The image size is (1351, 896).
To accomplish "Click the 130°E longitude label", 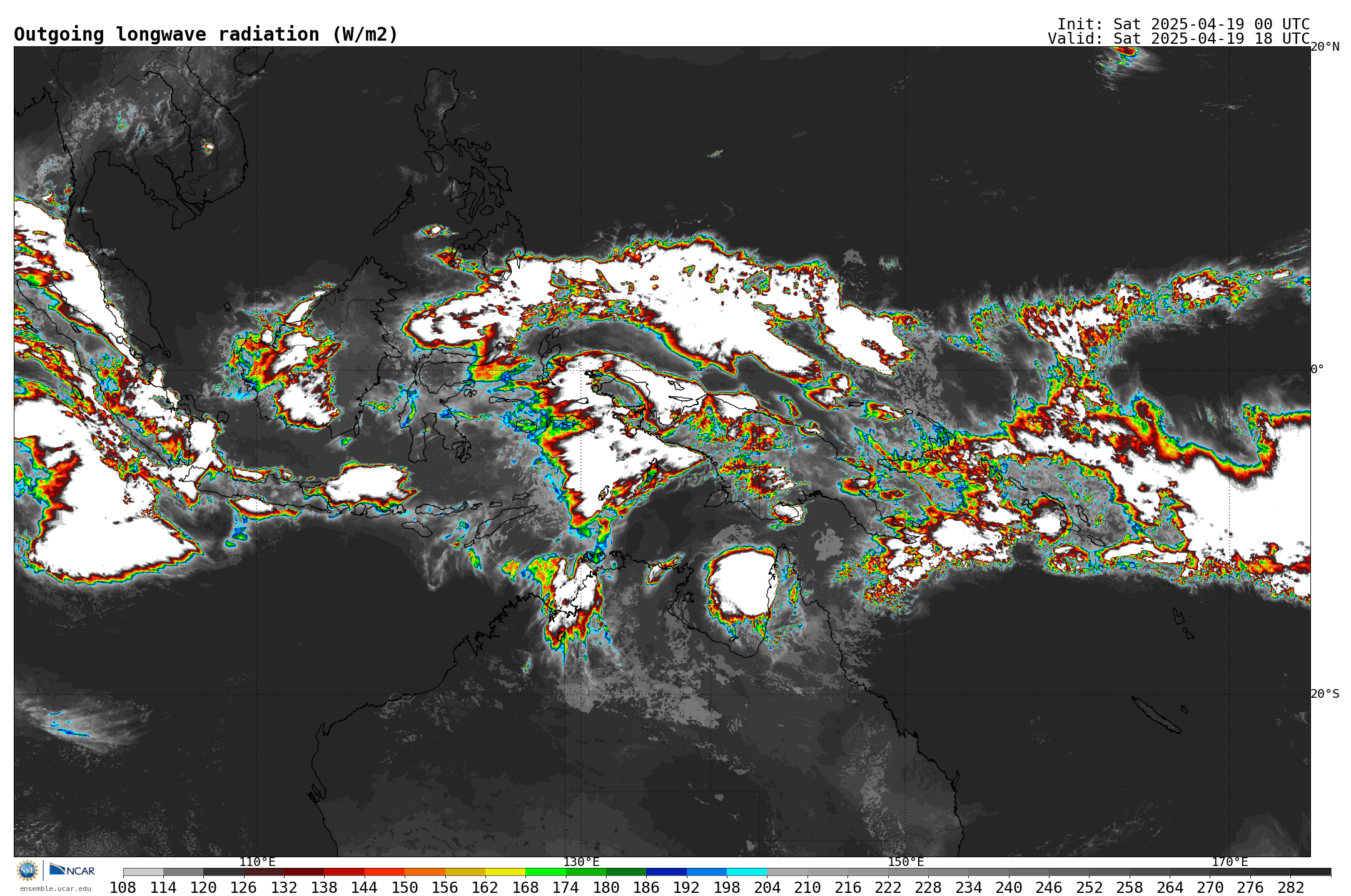I will (x=581, y=862).
